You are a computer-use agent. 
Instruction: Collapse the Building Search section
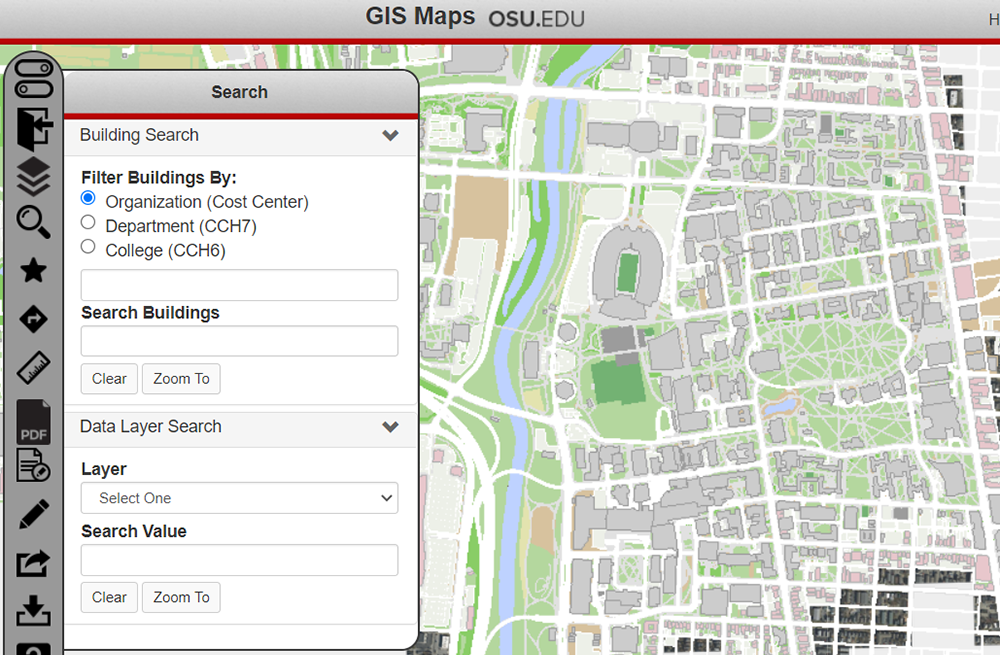pyautogui.click(x=390, y=136)
